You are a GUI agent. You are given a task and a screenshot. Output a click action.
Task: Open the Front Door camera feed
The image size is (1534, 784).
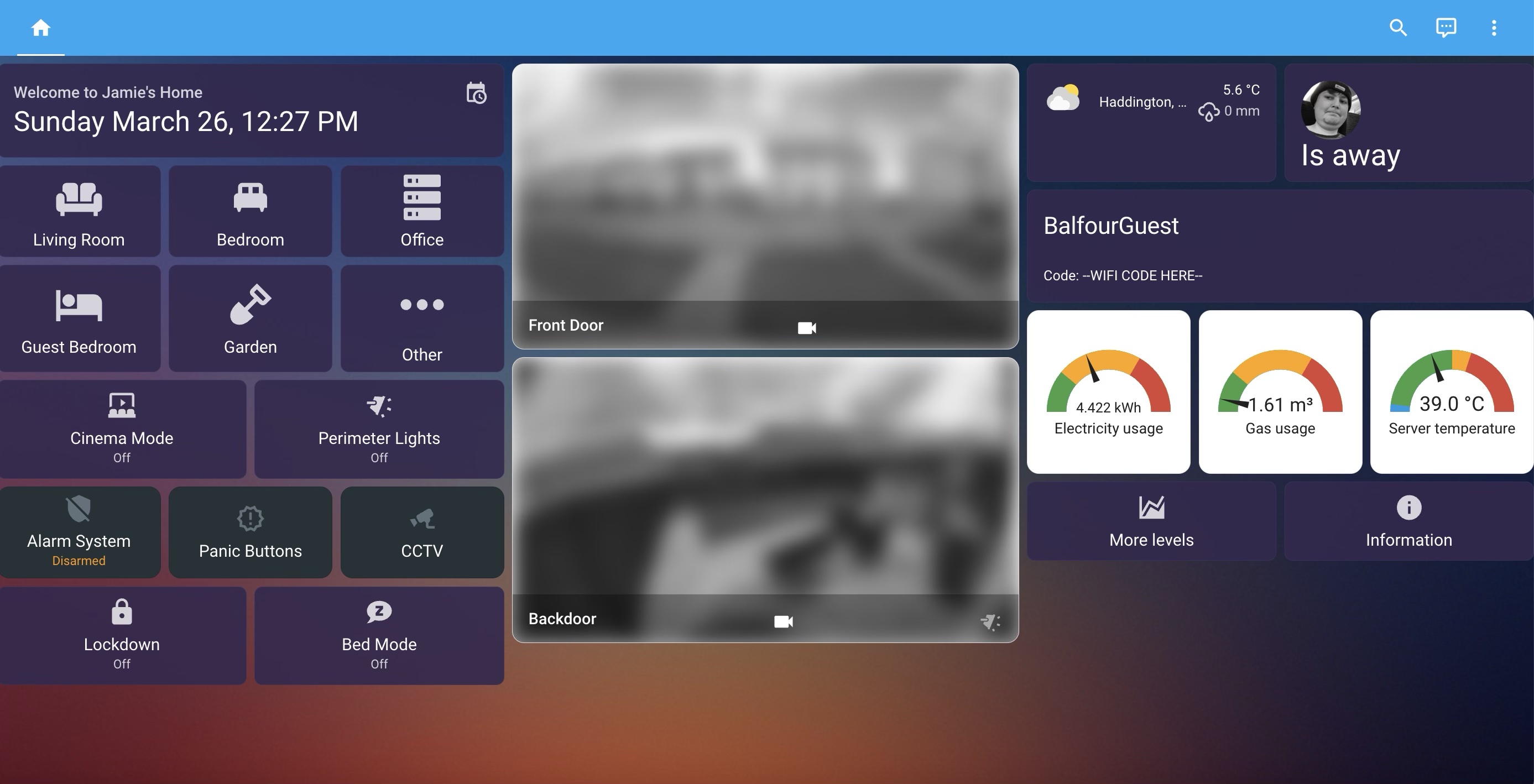tap(765, 191)
